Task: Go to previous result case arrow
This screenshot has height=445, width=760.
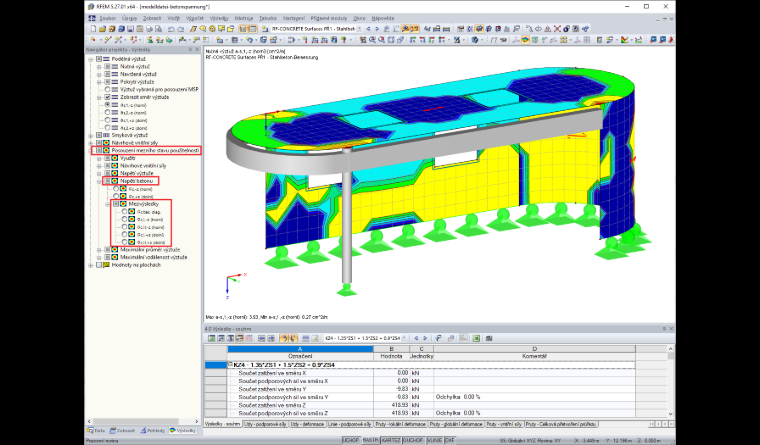Action: (x=368, y=29)
